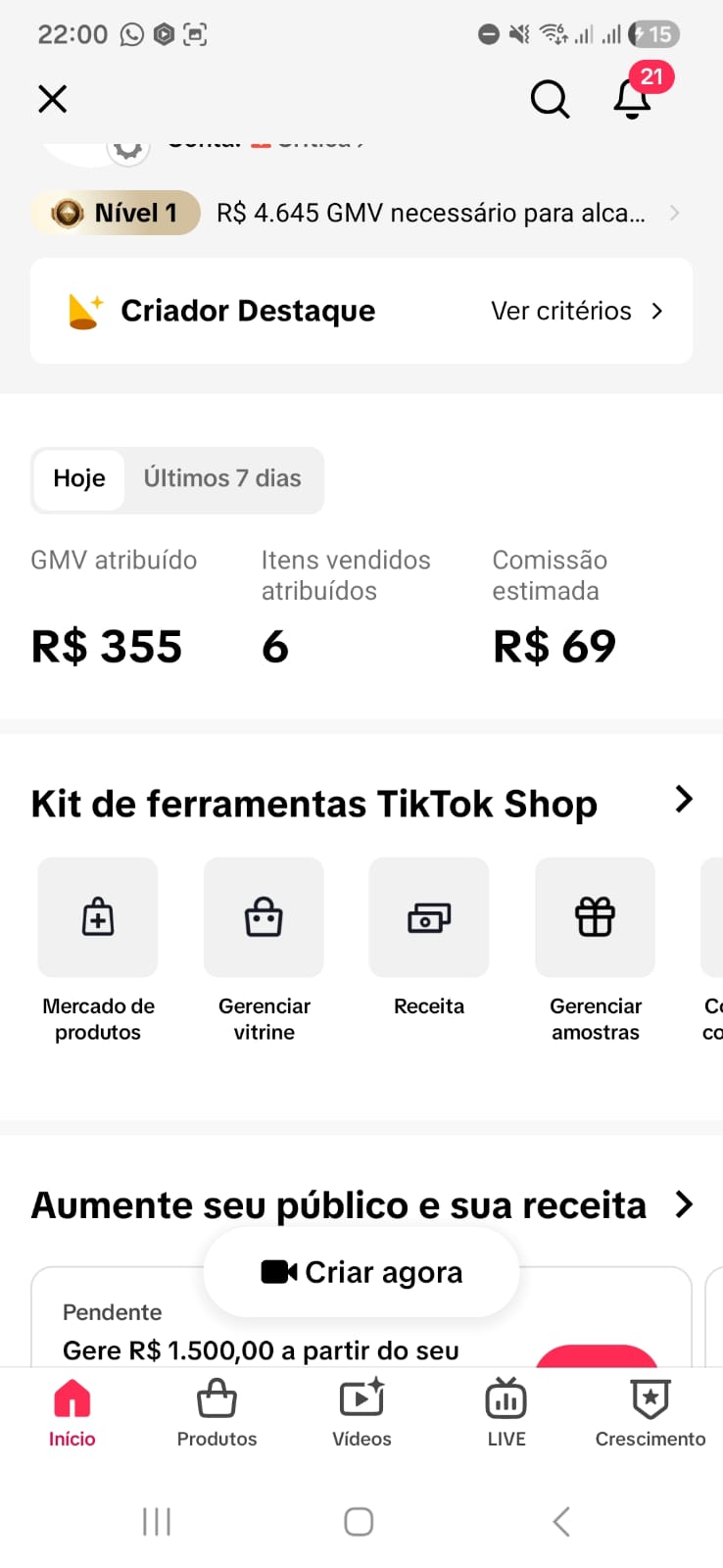Open the Receita money icon
Screen dimensions: 723x1568
[x=429, y=918]
